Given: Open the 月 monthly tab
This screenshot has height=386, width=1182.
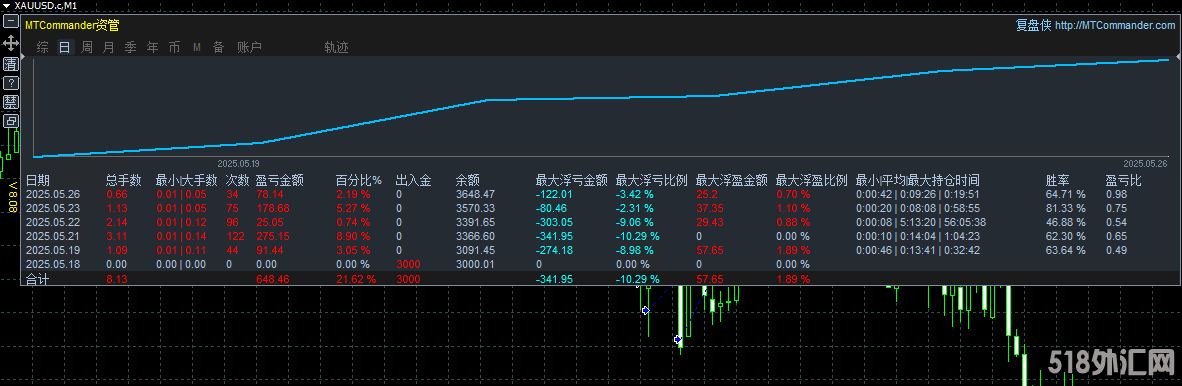Looking at the screenshot, I should click(x=109, y=47).
